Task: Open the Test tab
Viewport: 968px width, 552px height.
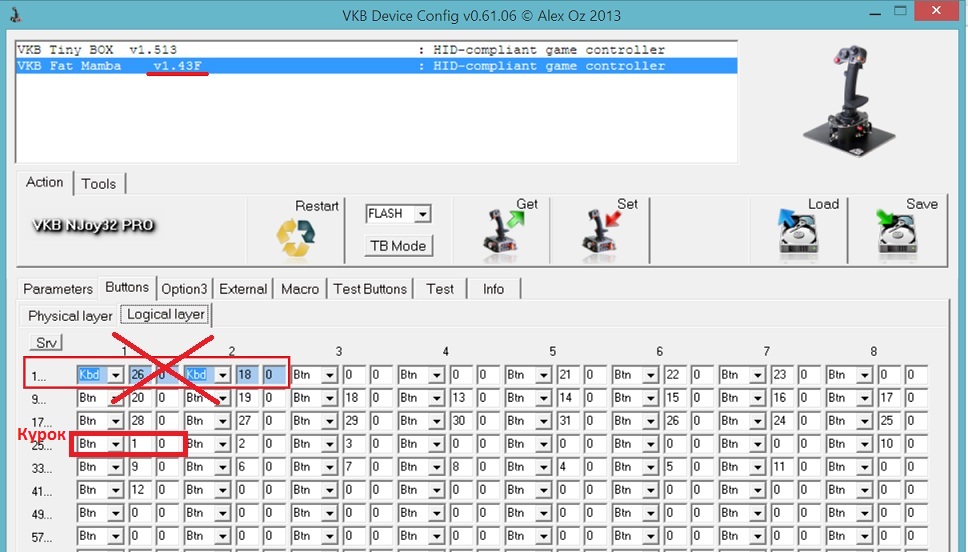Action: coord(440,289)
